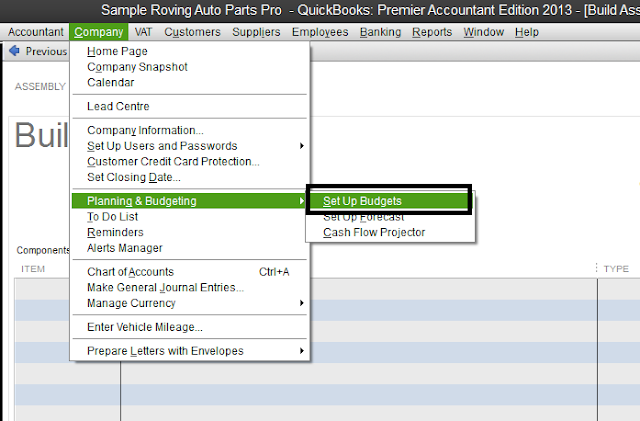Choose Cash Flow Projector

coord(373,233)
